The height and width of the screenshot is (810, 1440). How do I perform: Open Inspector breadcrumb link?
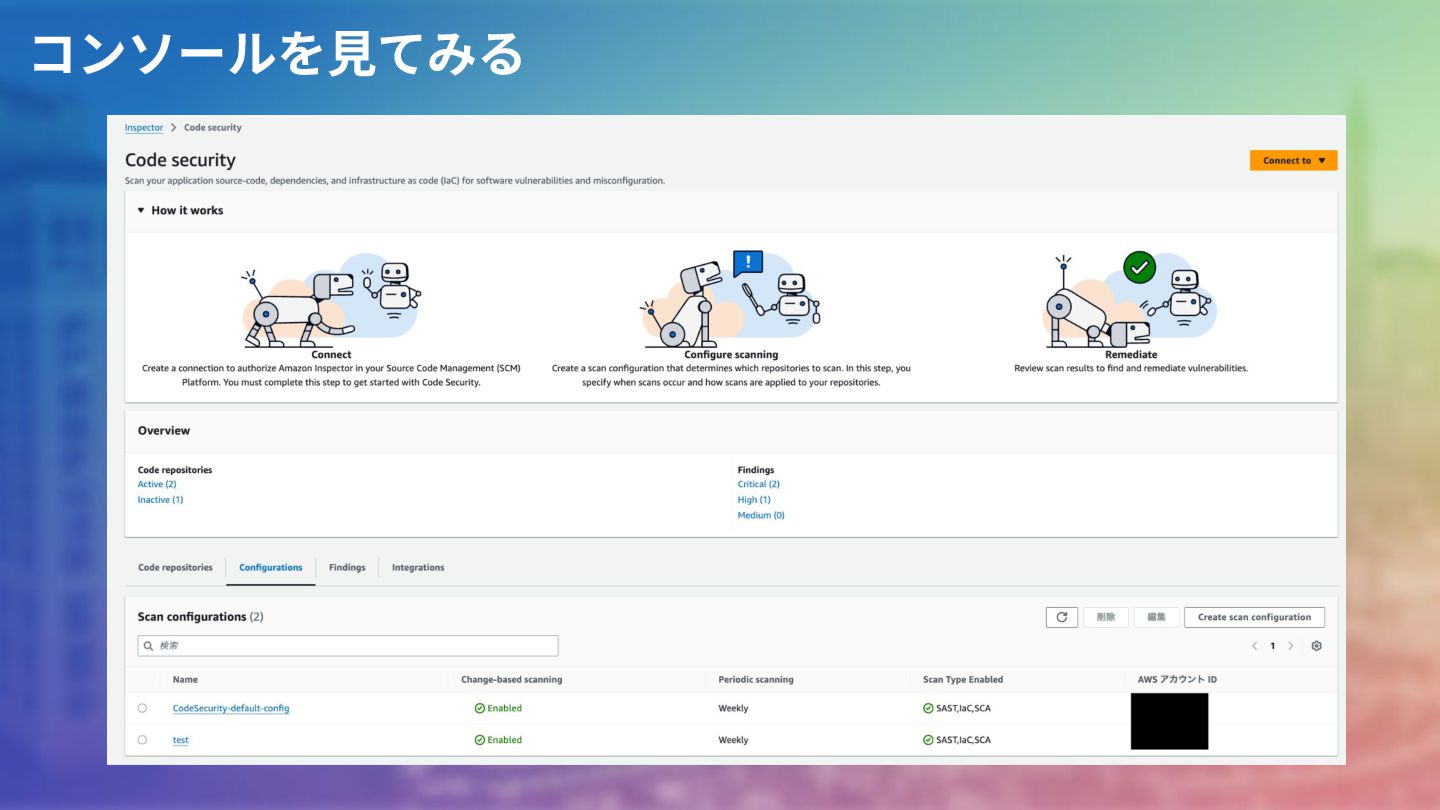pos(144,128)
